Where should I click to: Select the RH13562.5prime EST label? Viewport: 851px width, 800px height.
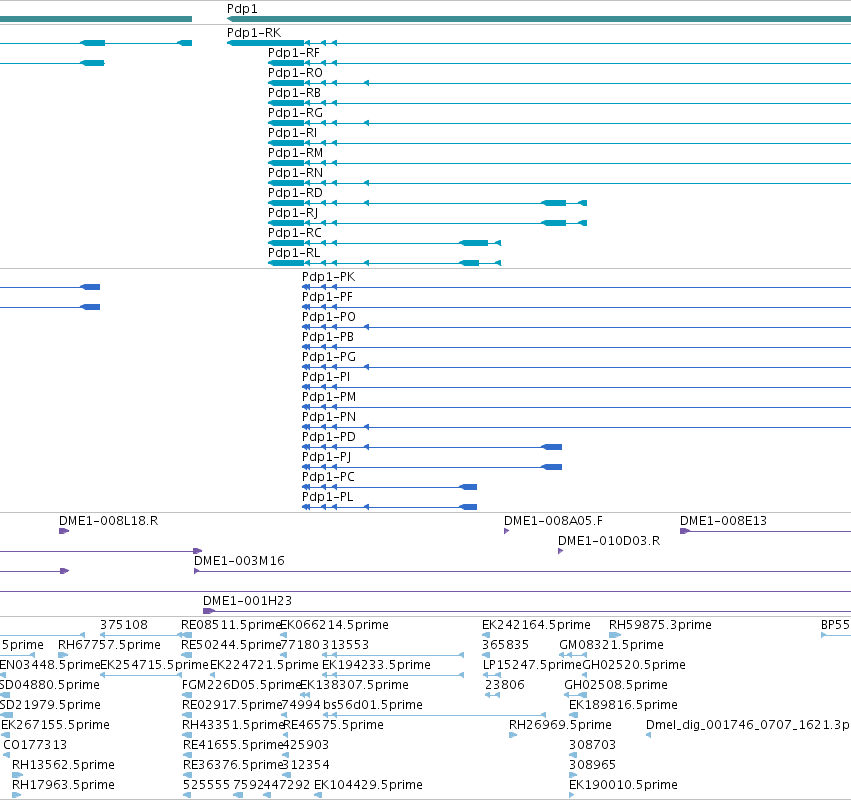(63, 765)
